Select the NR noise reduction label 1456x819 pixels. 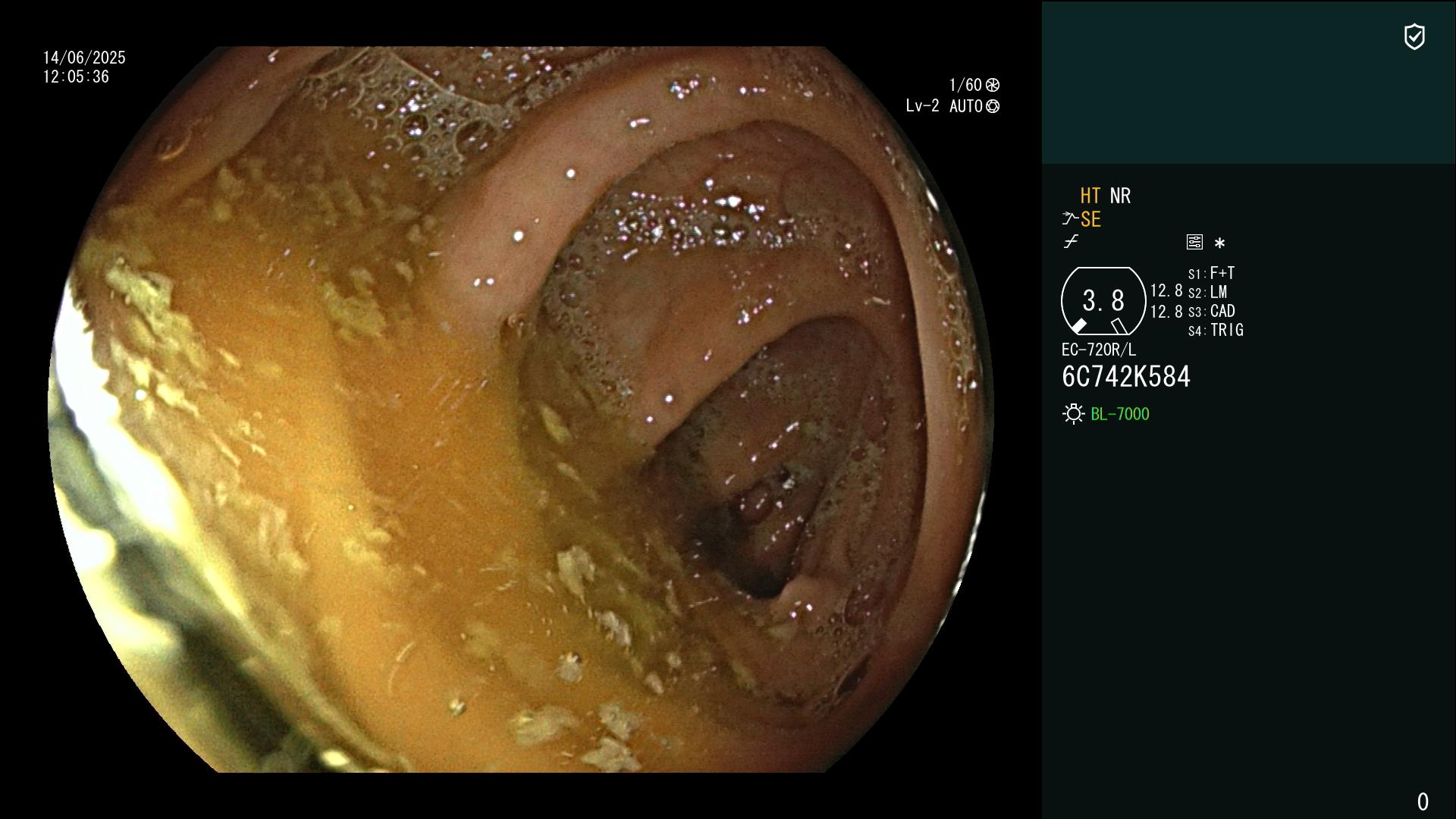[1120, 196]
